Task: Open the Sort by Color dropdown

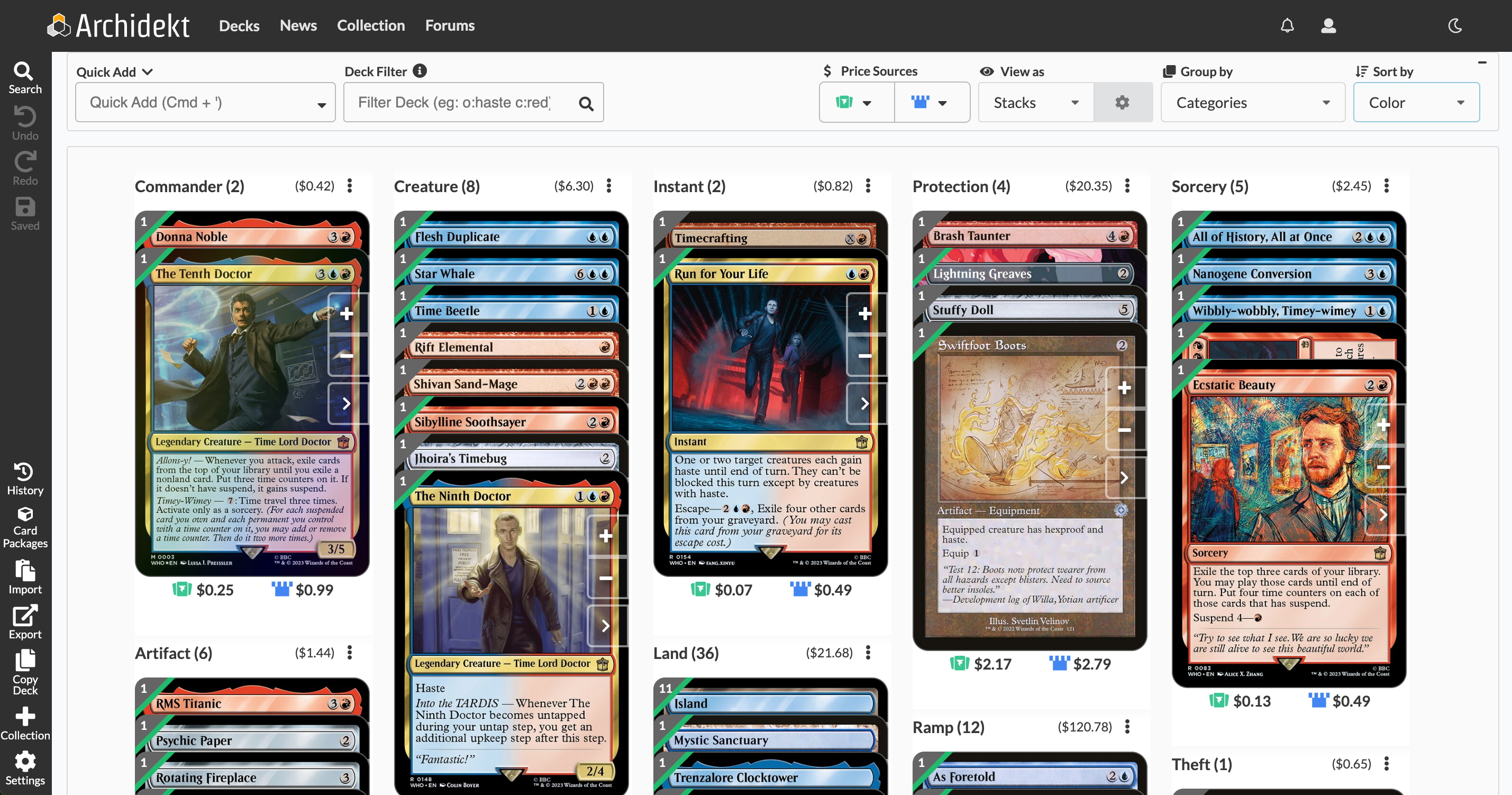Action: 1418,102
